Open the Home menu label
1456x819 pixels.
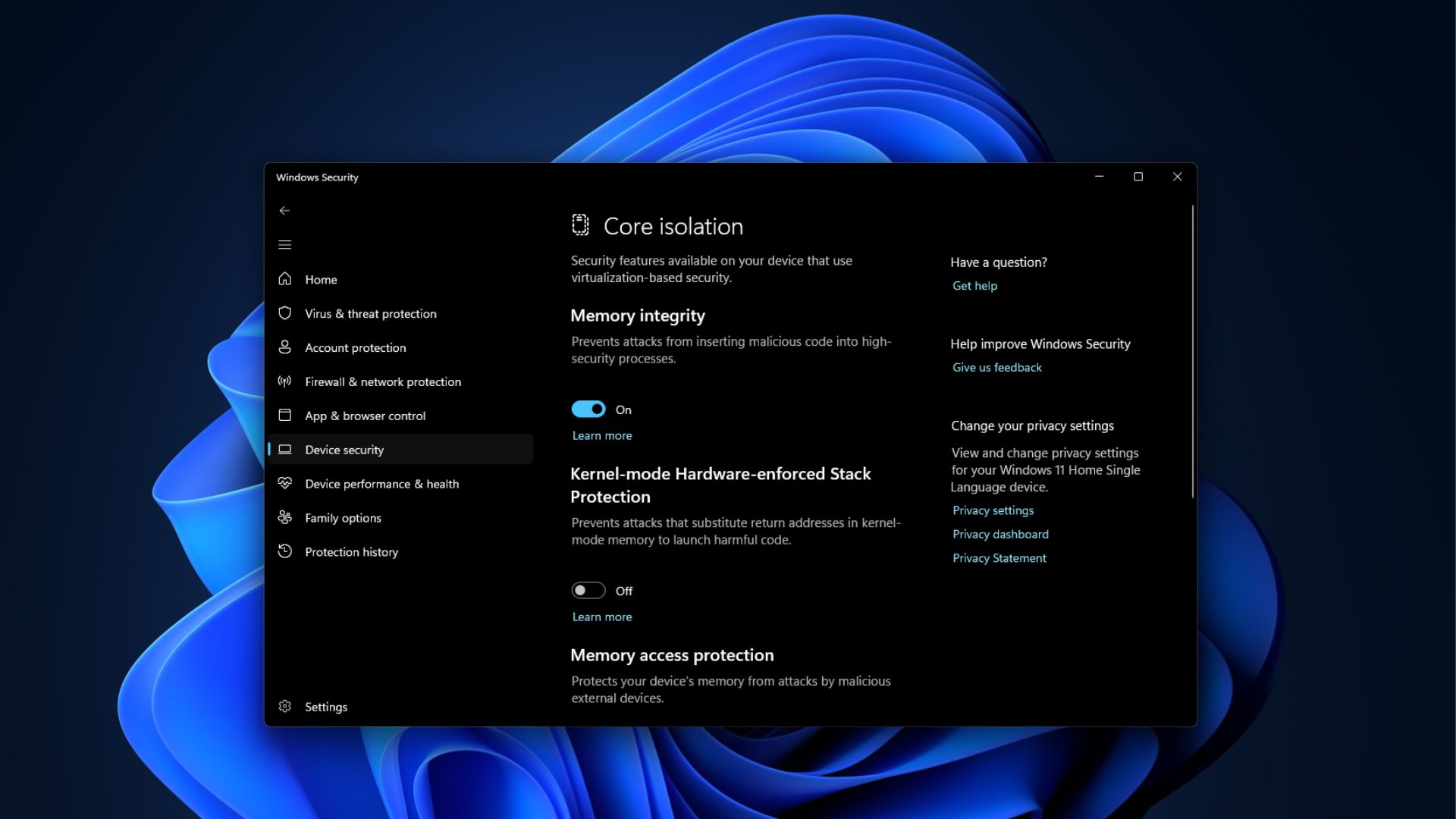[321, 280]
